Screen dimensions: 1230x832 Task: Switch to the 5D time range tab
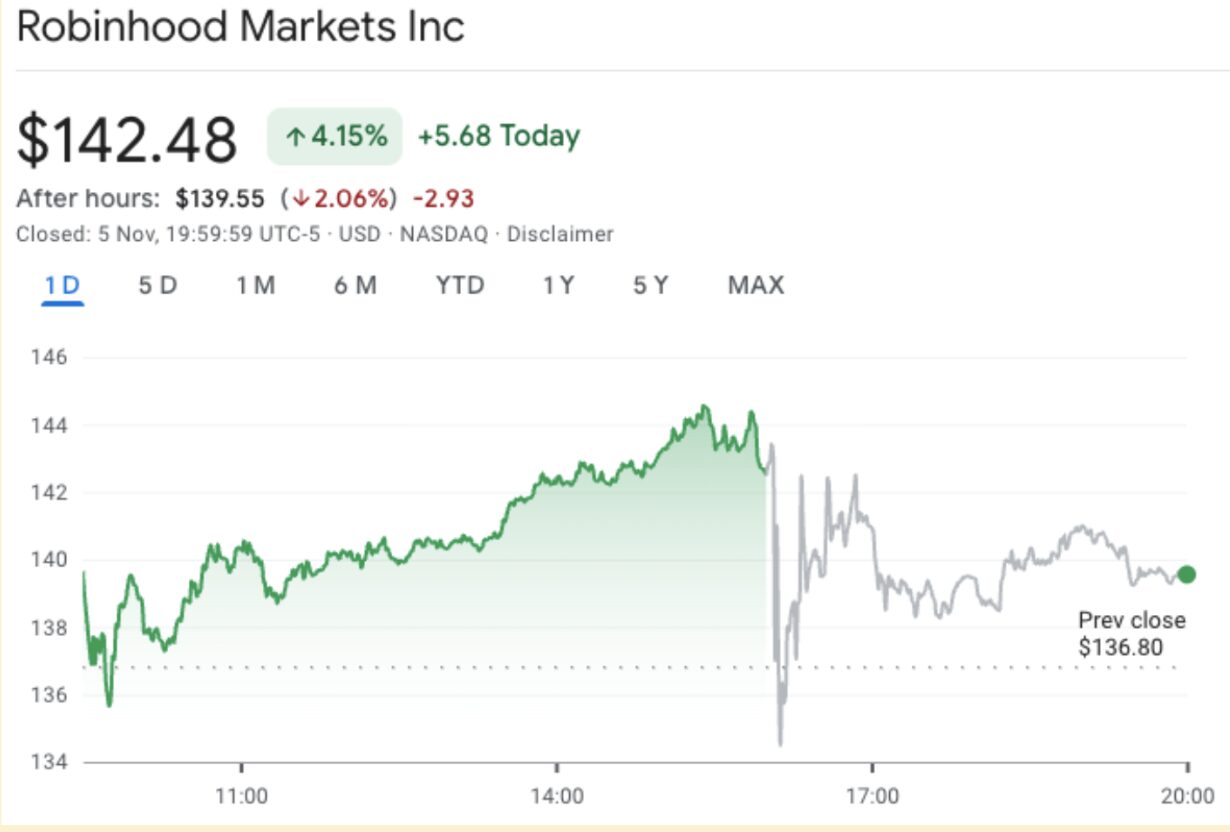pyautogui.click(x=155, y=285)
